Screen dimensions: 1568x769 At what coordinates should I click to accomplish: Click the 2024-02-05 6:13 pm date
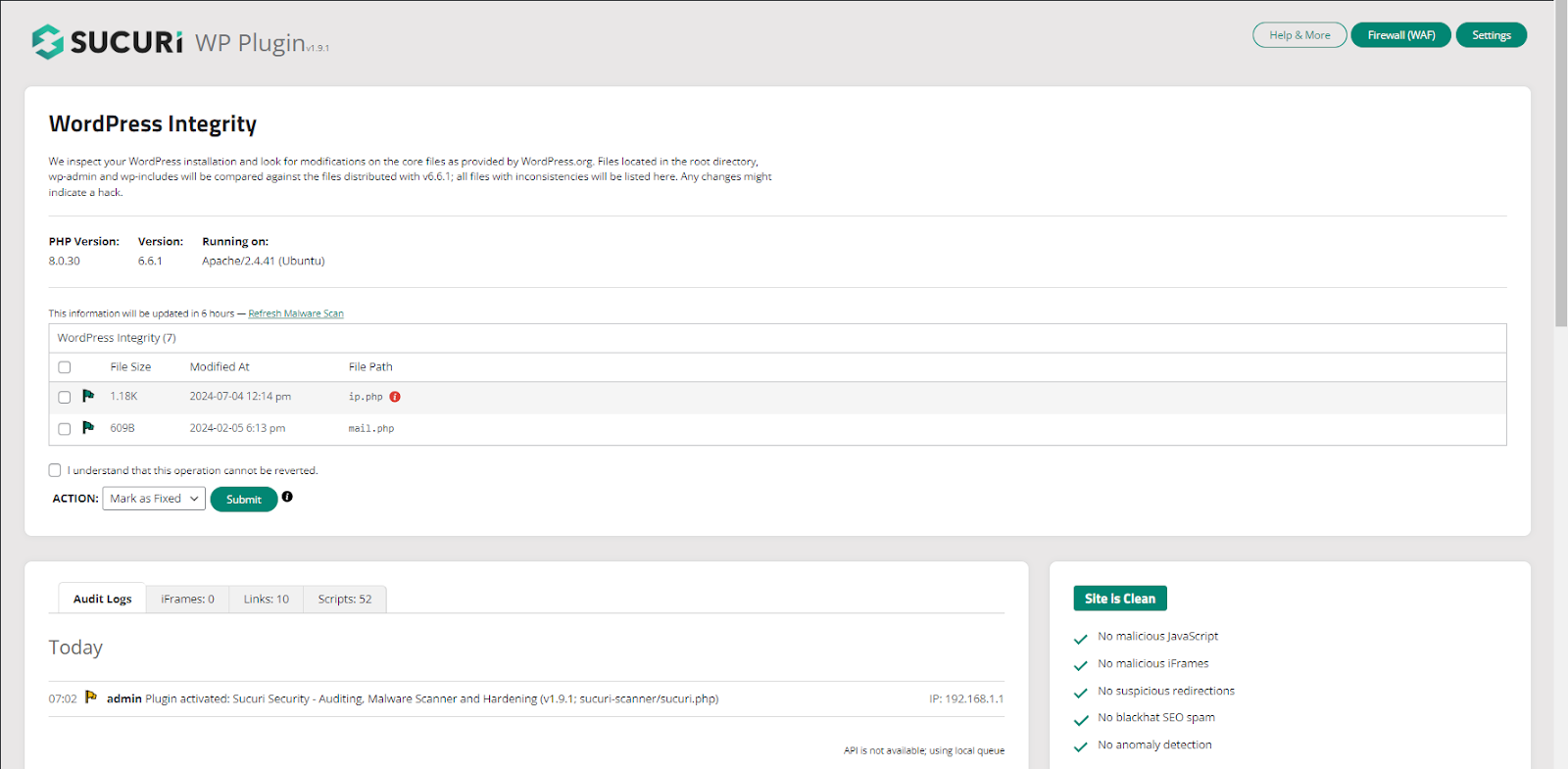(x=237, y=428)
